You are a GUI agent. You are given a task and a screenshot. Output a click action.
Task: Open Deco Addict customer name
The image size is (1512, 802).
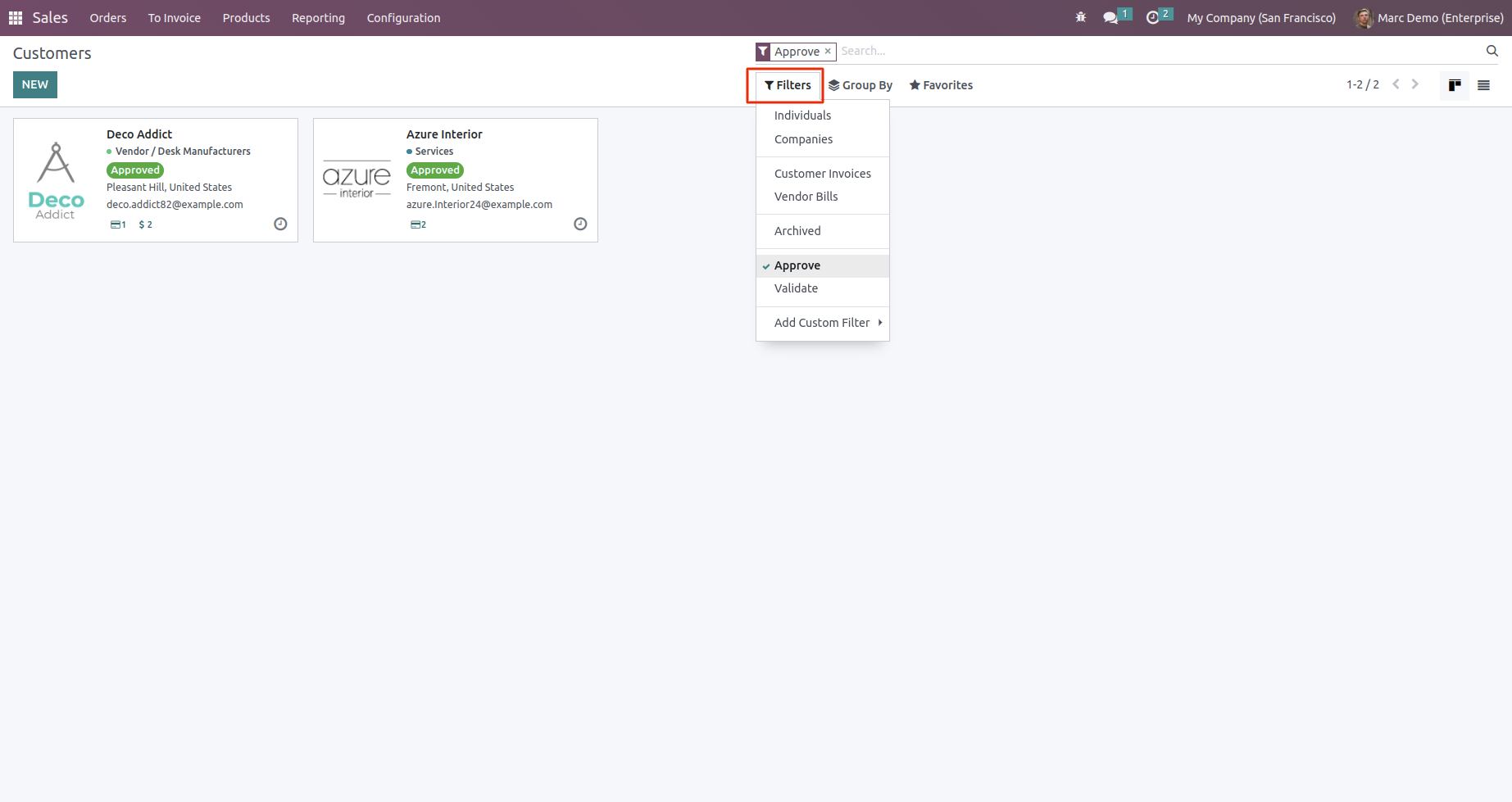139,134
